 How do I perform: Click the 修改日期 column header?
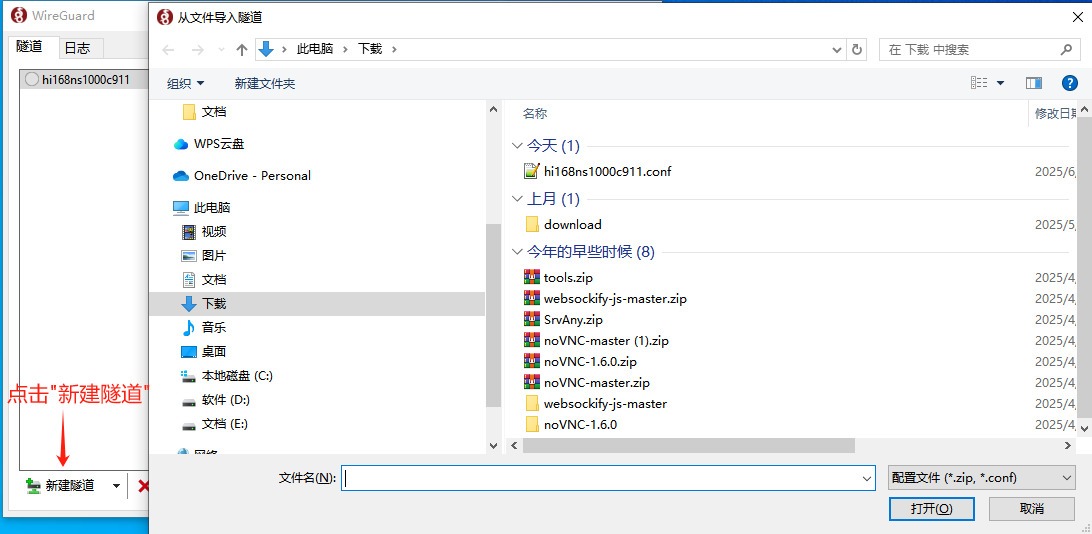[1054, 113]
